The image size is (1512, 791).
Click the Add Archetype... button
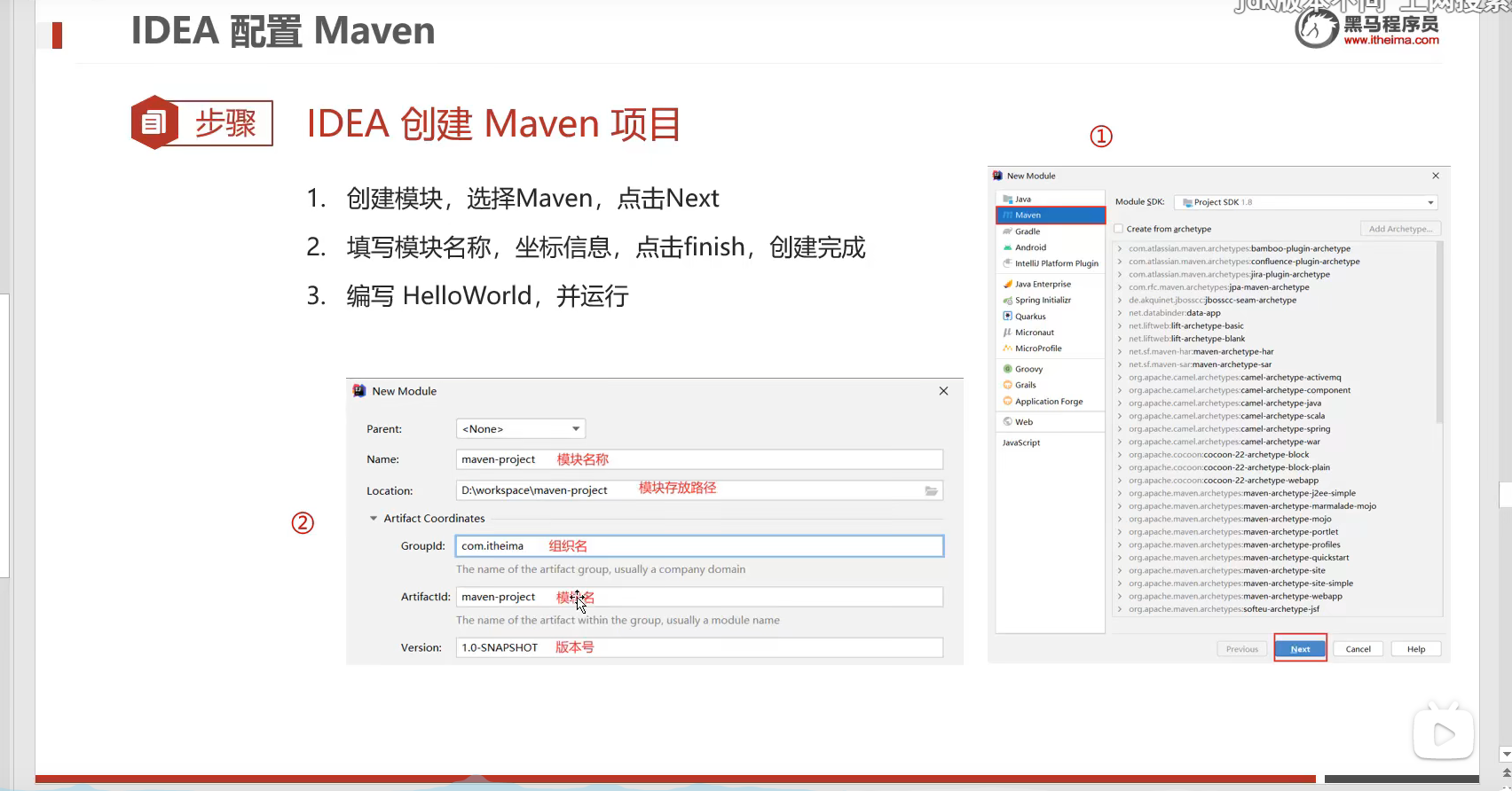(x=1400, y=229)
